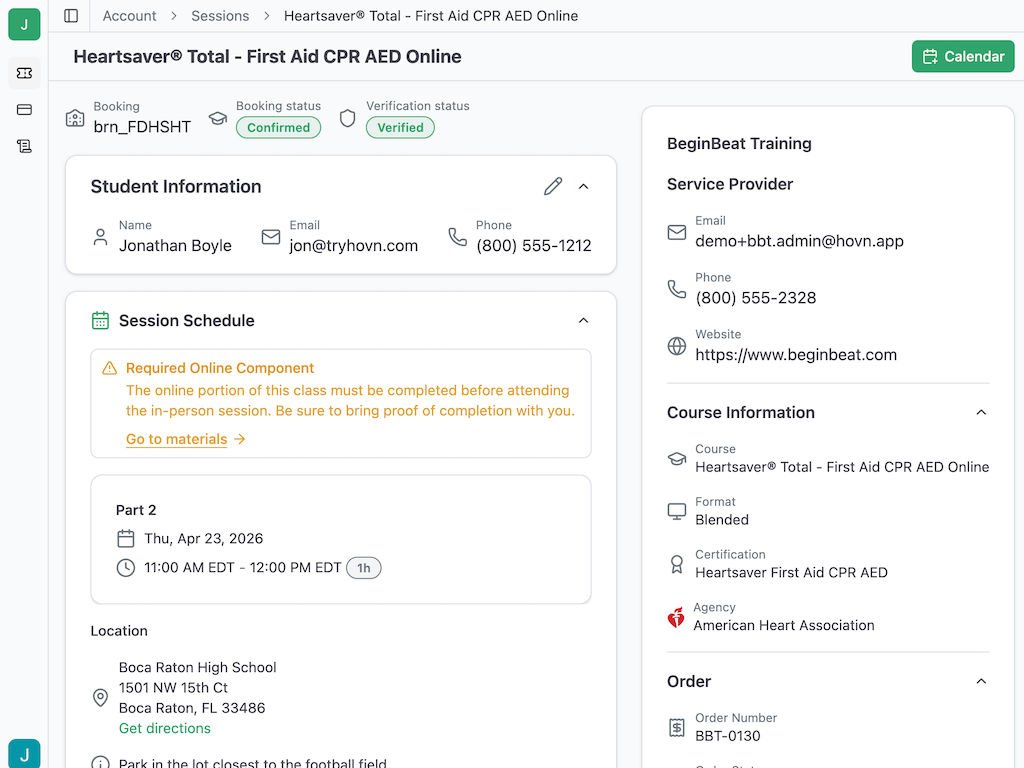Toggle the sidebar panel icon

71,16
